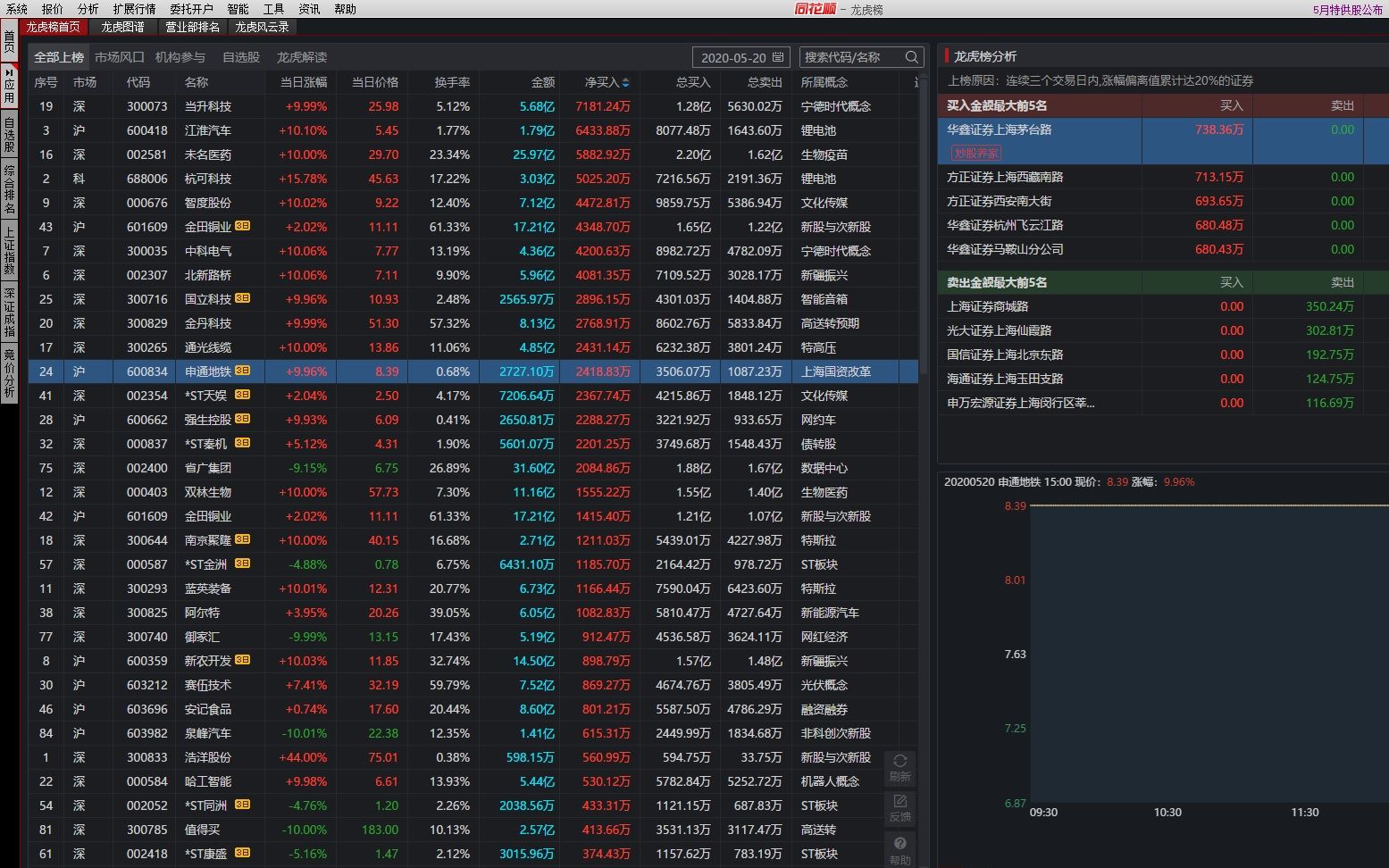Click the 融 badge beside 南京聚隆

[242, 540]
